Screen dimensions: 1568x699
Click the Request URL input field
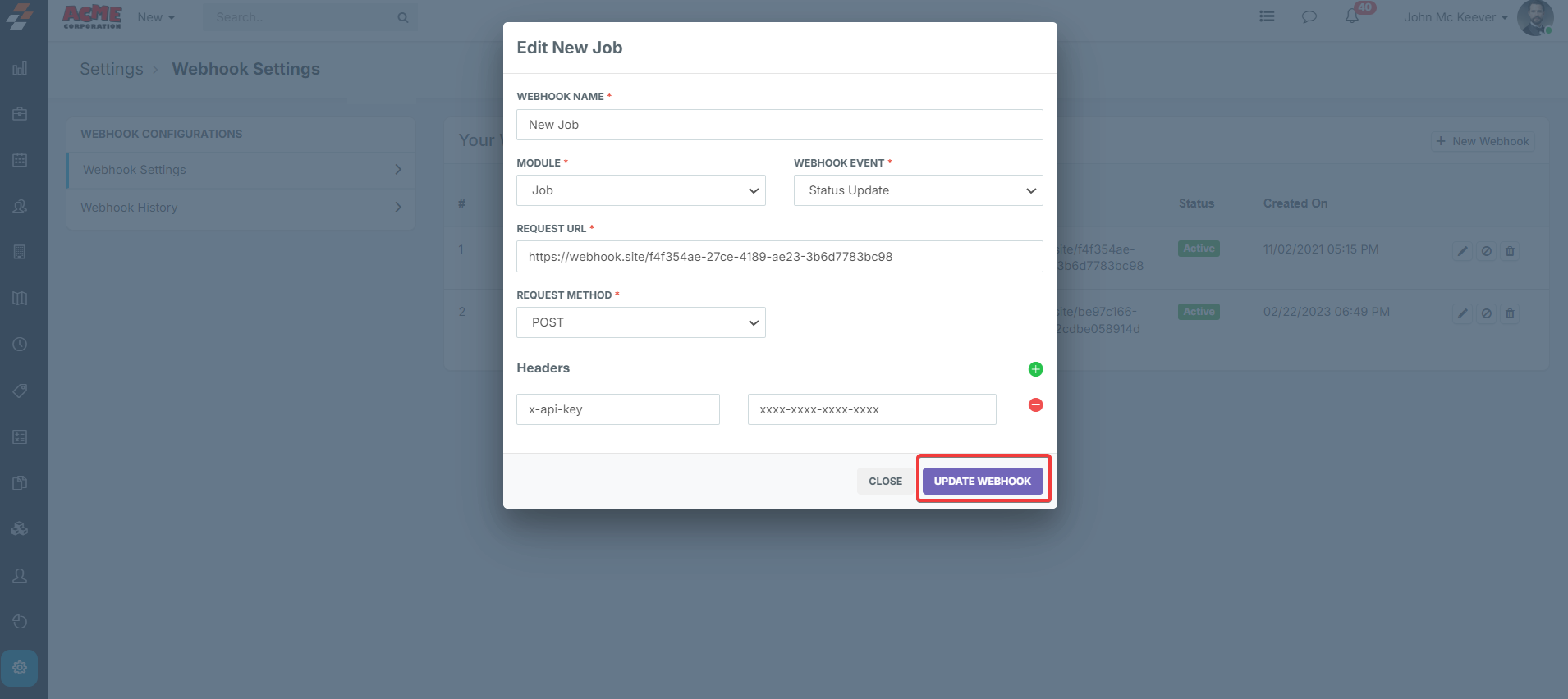pyautogui.click(x=779, y=257)
